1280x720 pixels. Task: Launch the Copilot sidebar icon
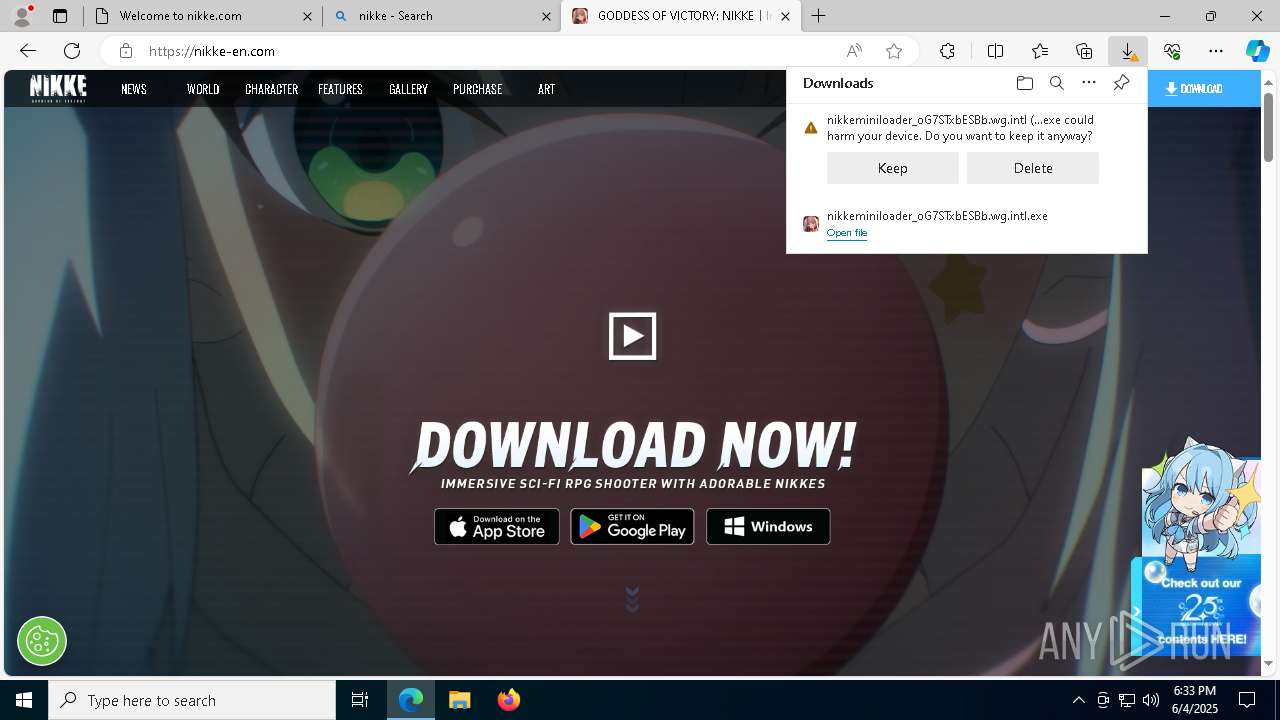point(1257,51)
